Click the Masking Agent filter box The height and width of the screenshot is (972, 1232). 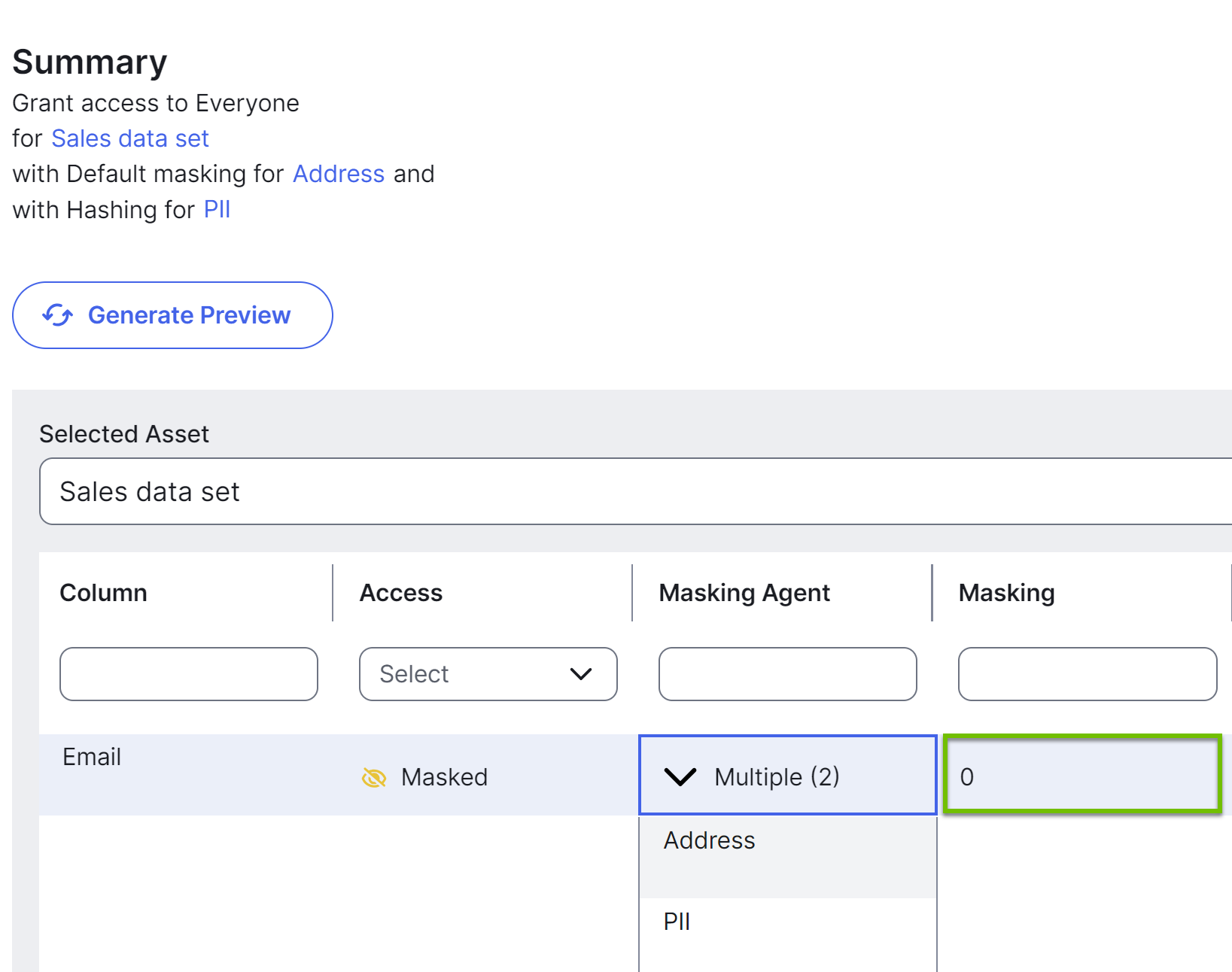click(x=787, y=674)
